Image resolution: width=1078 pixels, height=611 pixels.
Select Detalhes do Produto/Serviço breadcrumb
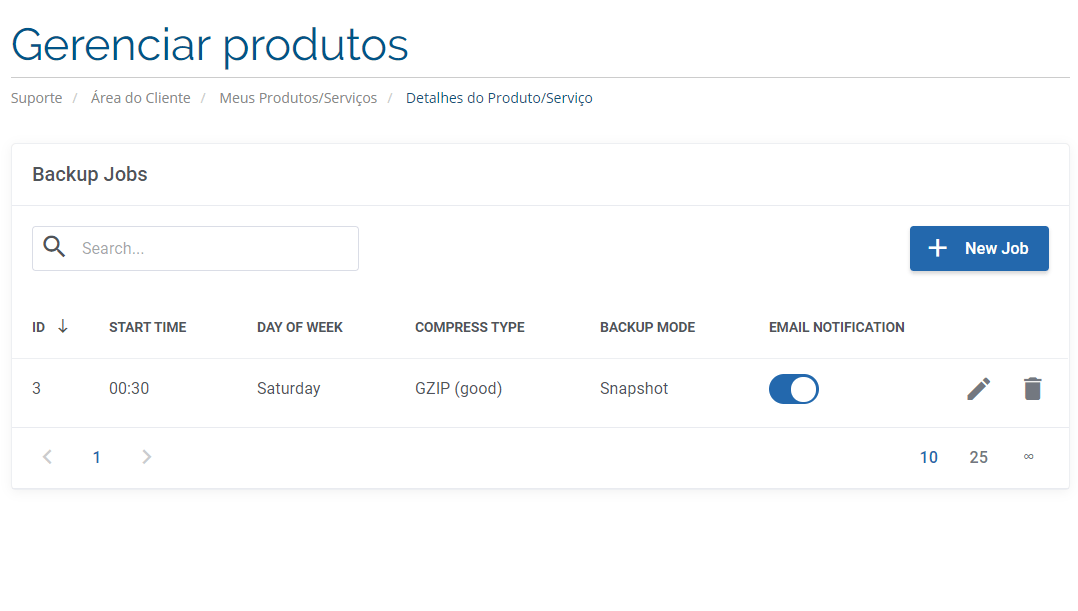[499, 98]
